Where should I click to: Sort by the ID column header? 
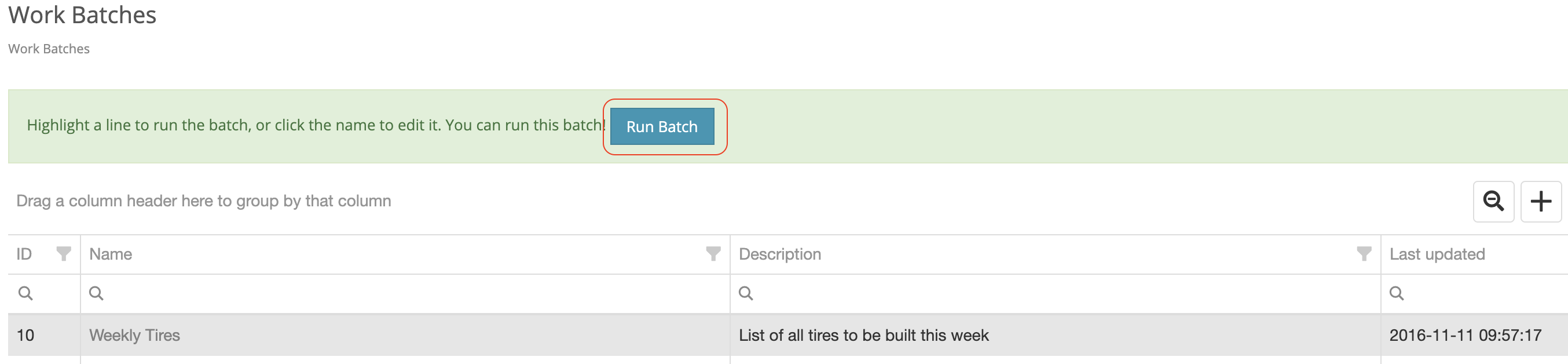tap(24, 254)
